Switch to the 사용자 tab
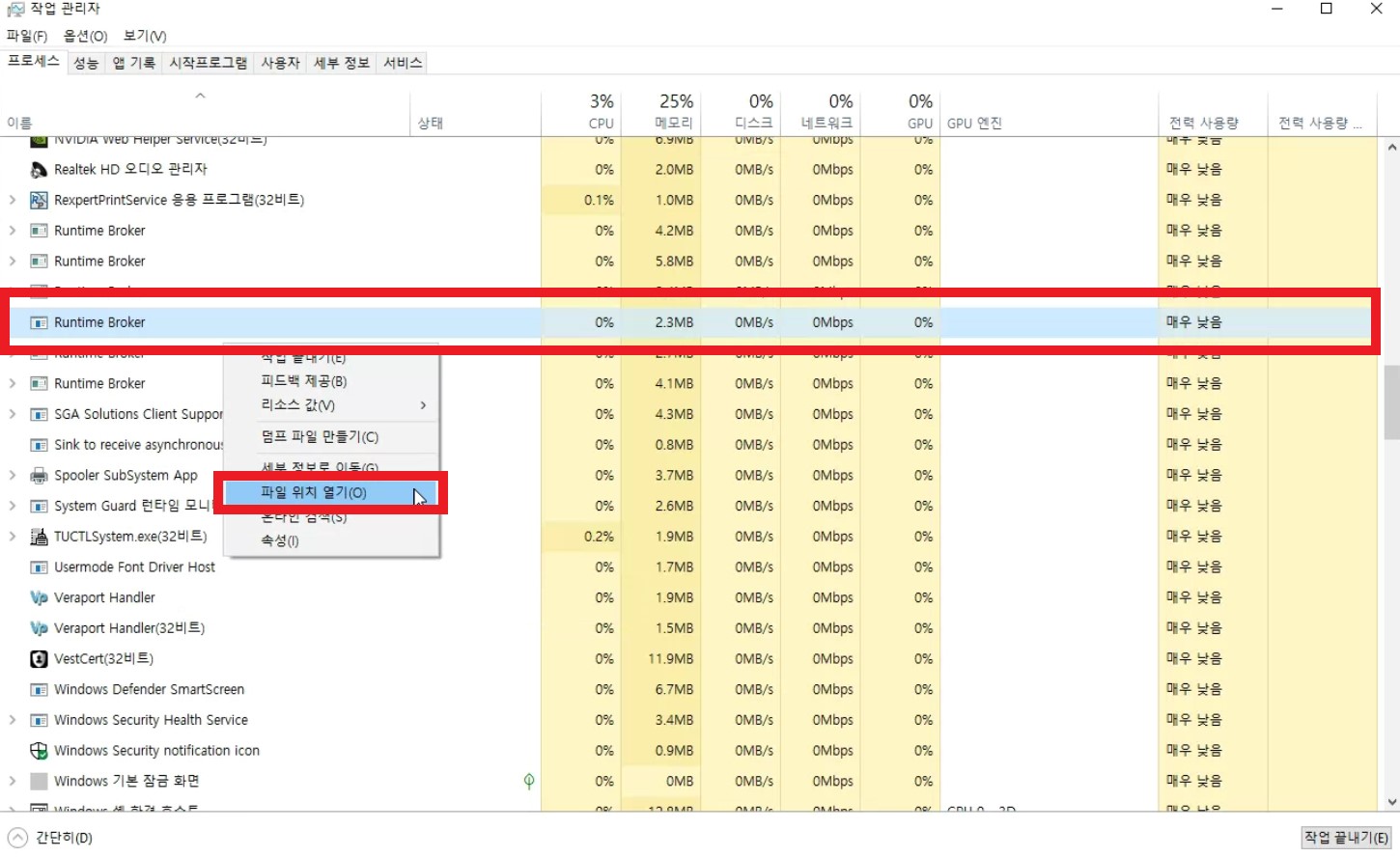This screenshot has height=857, width=1400. coord(281,63)
